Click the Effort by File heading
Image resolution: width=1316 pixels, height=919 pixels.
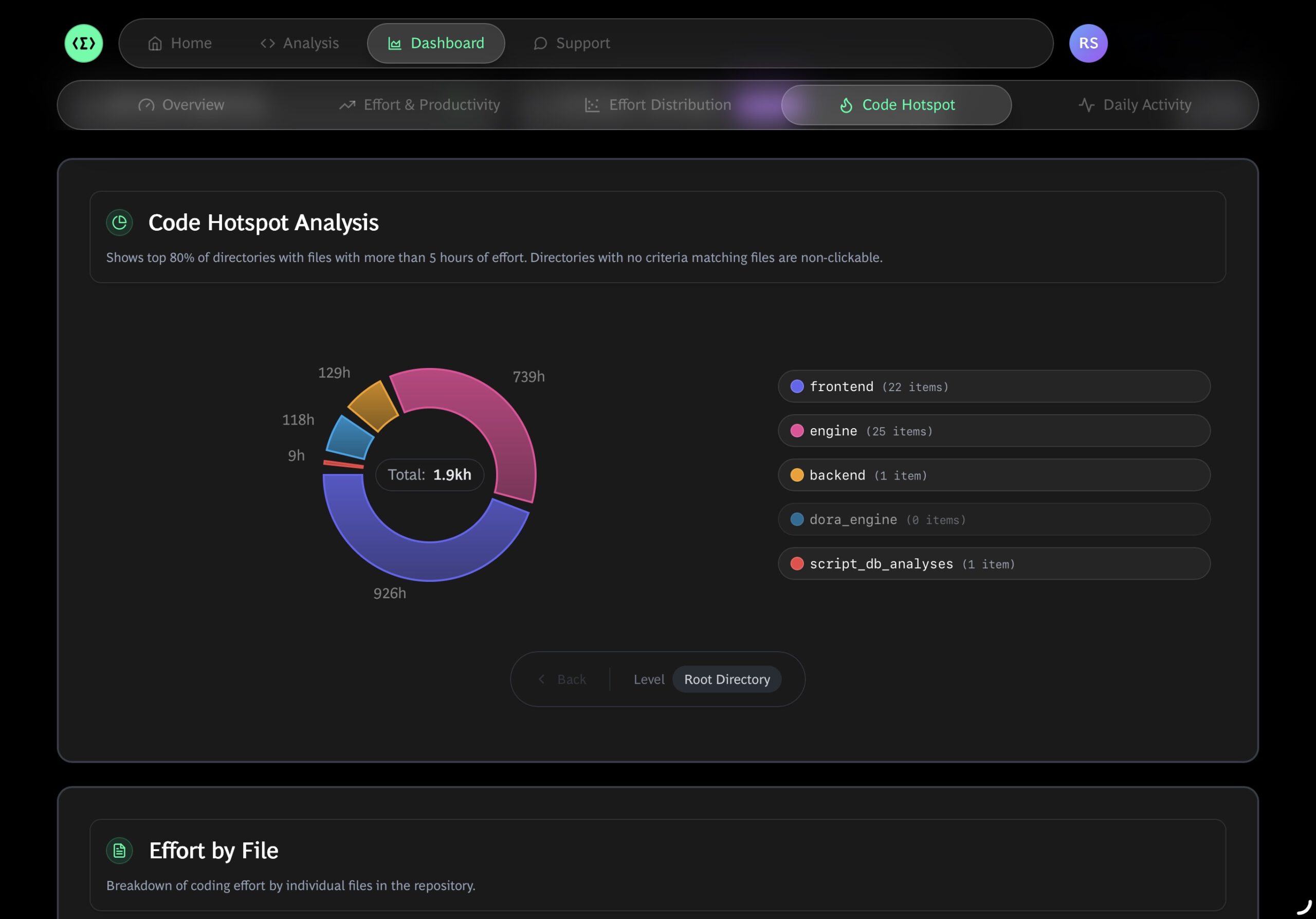(x=214, y=850)
